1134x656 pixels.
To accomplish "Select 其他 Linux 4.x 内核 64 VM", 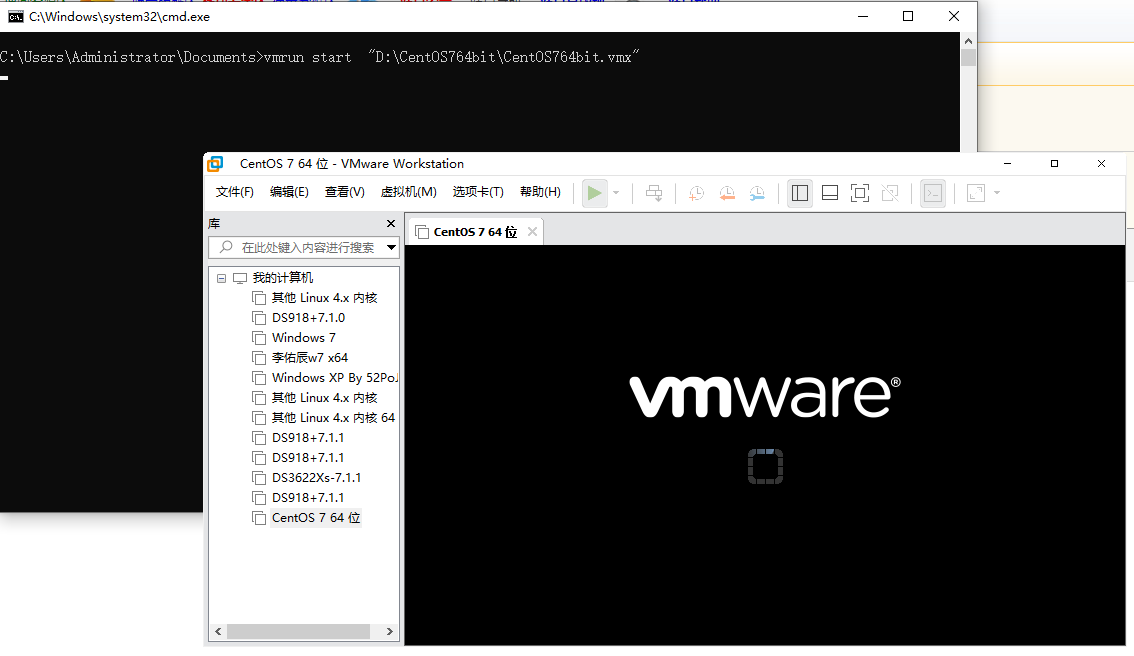I will (333, 418).
